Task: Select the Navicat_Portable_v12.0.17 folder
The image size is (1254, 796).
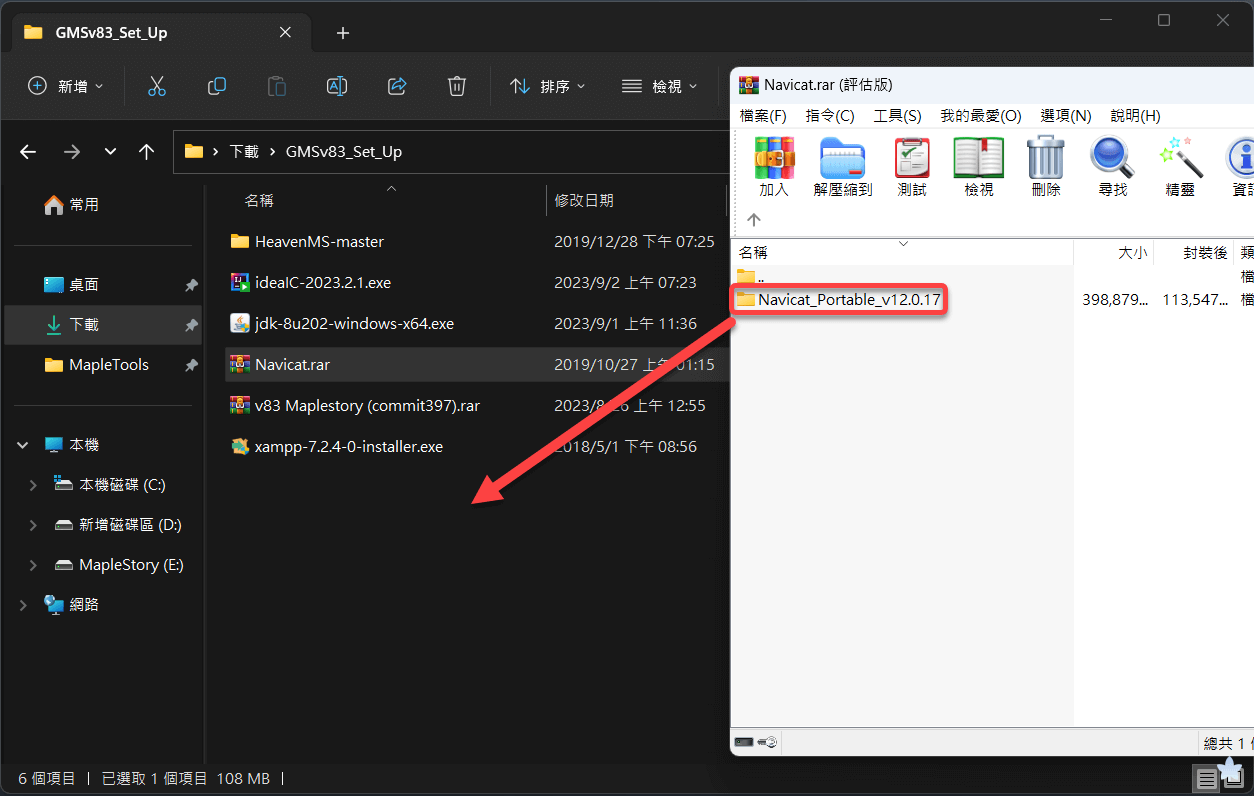Action: [x=840, y=299]
